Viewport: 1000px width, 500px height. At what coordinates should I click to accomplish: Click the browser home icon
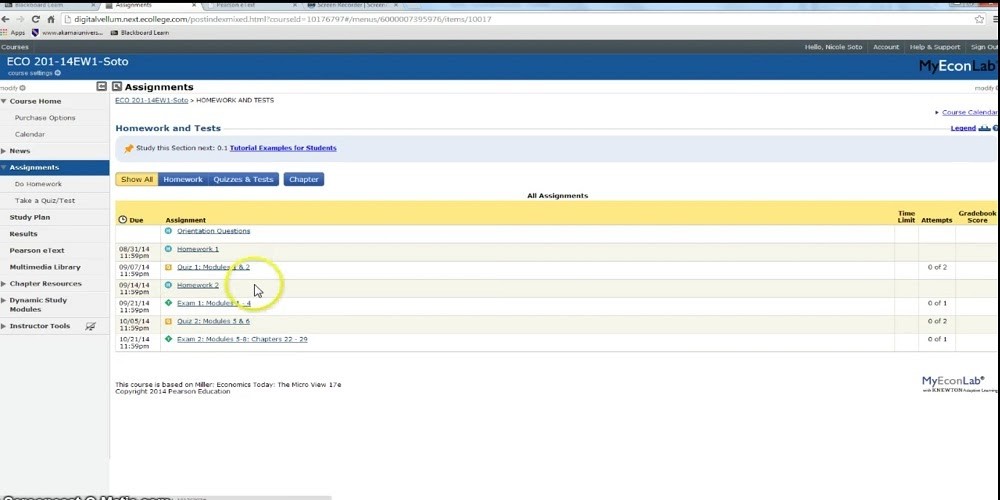50,19
